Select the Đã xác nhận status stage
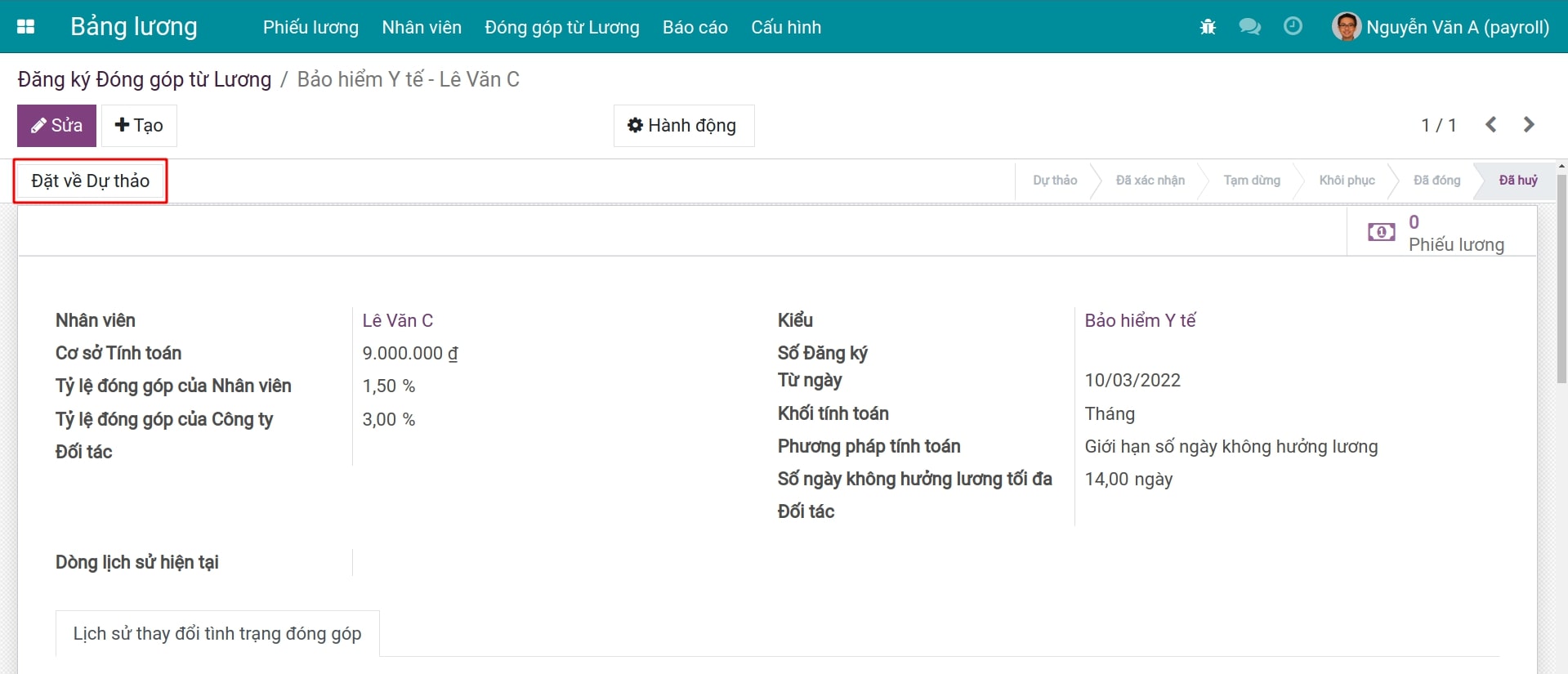The width and height of the screenshot is (1568, 674). click(1150, 181)
